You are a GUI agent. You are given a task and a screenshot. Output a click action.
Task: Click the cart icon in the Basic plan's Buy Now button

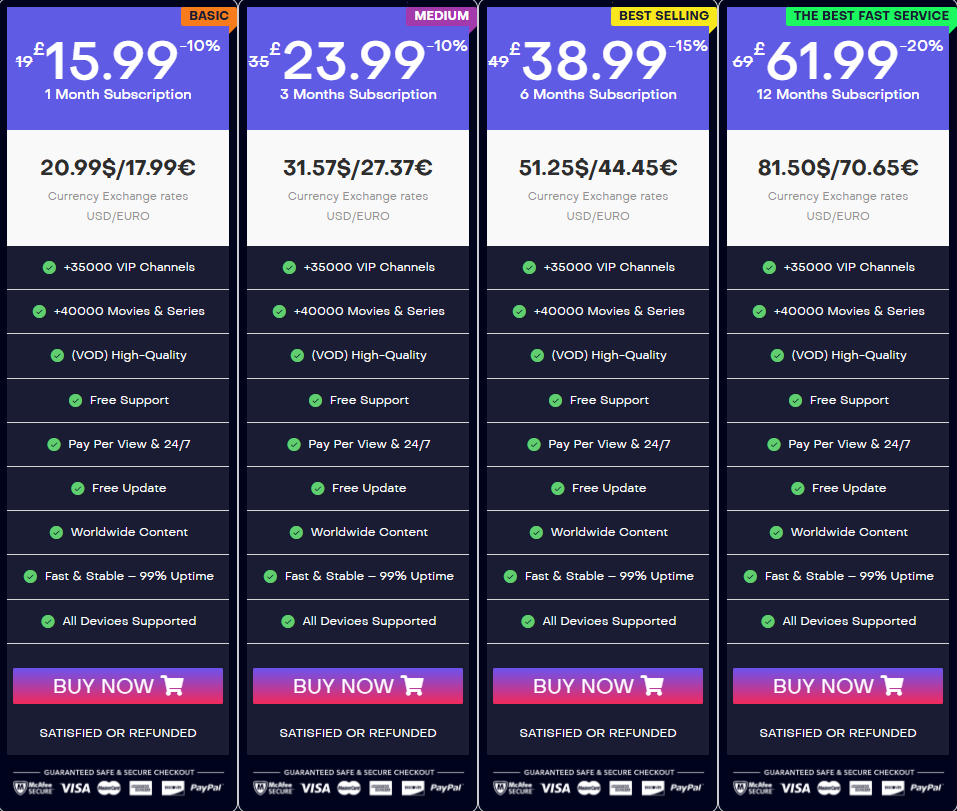tap(172, 686)
